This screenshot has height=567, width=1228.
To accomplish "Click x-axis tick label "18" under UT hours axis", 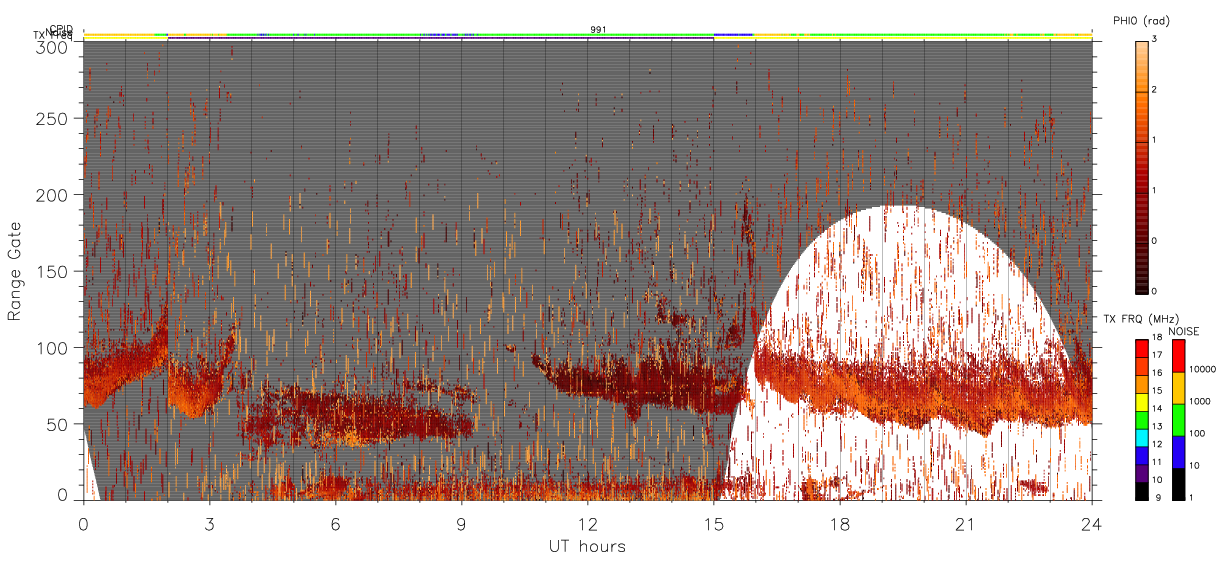I will click(840, 524).
